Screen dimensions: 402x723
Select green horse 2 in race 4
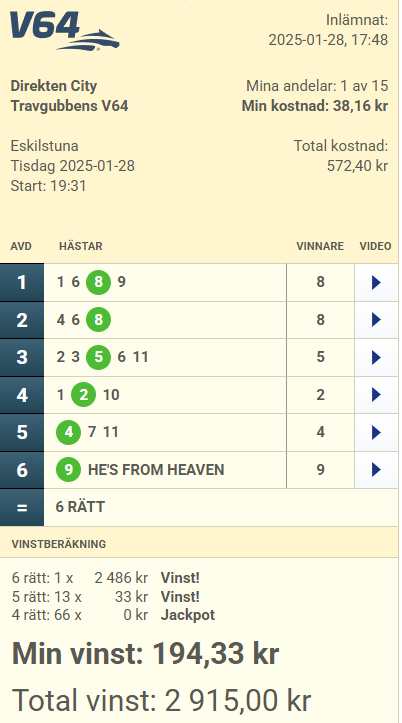(83, 395)
